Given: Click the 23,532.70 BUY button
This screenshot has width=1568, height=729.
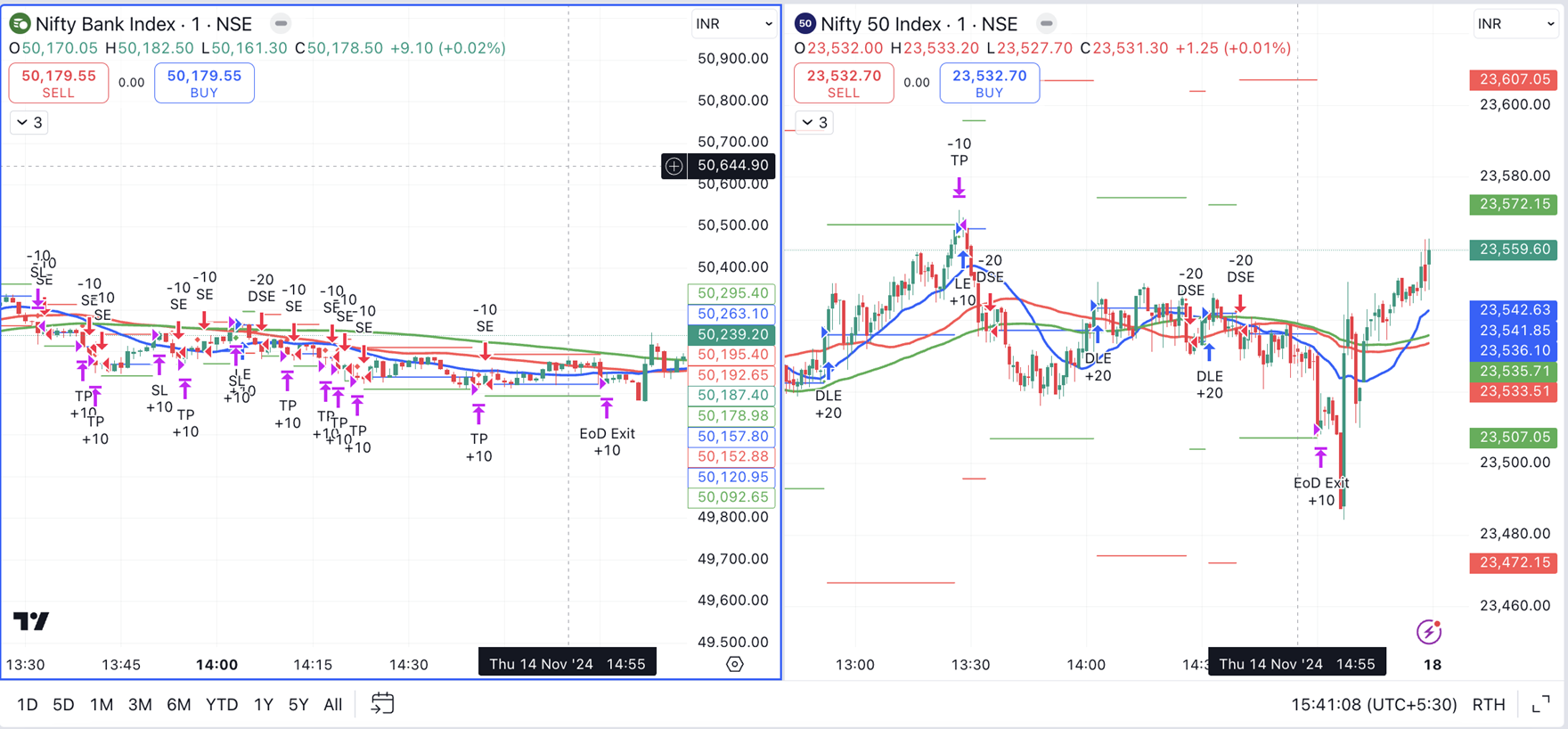Looking at the screenshot, I should [x=989, y=83].
